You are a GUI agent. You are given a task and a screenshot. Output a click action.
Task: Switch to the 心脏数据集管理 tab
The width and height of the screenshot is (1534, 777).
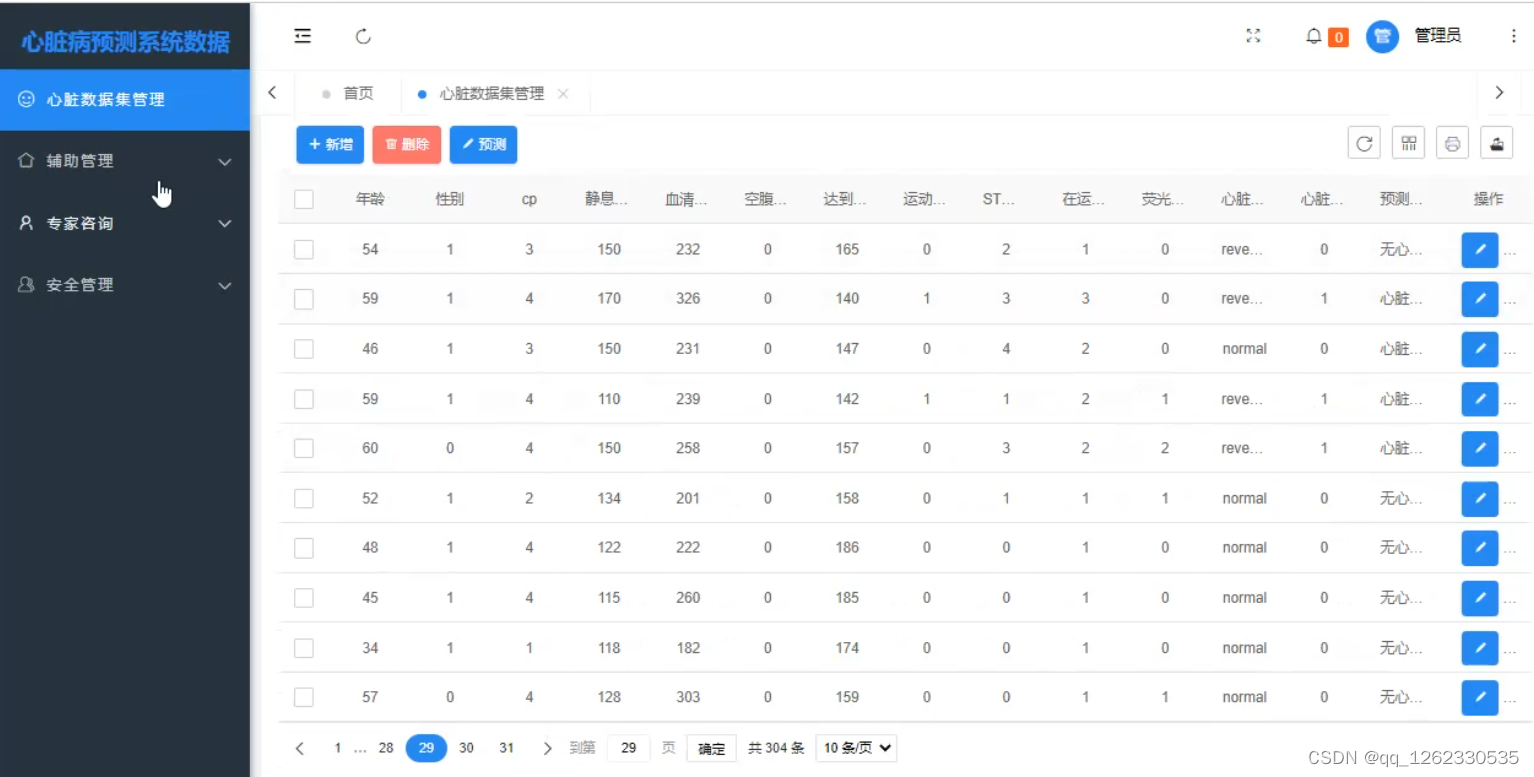click(x=492, y=93)
